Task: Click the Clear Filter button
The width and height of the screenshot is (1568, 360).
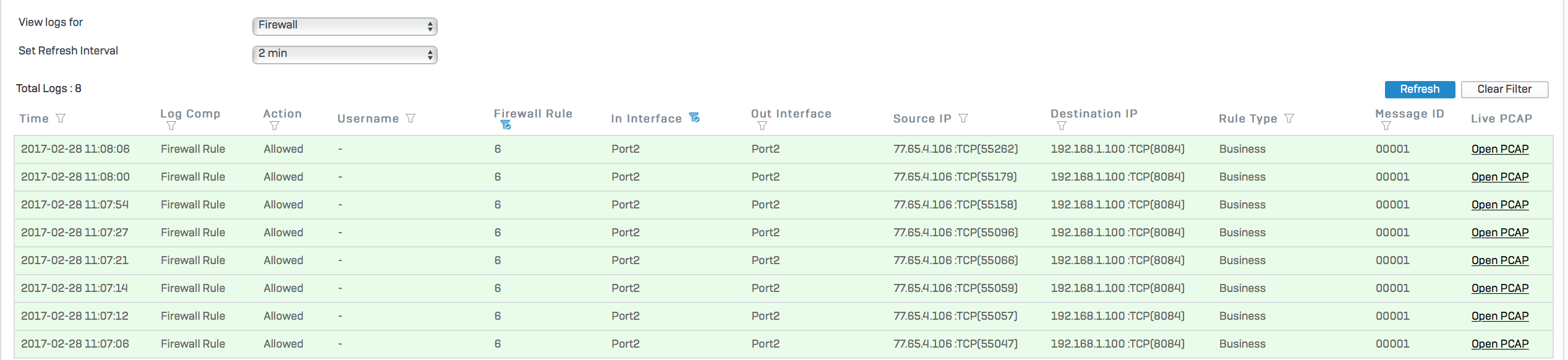Action: point(1504,89)
